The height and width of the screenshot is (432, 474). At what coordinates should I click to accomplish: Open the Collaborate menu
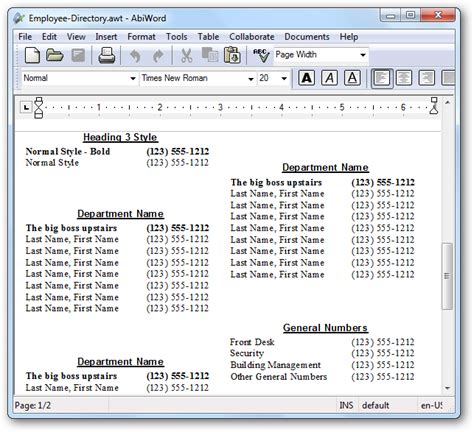(252, 37)
